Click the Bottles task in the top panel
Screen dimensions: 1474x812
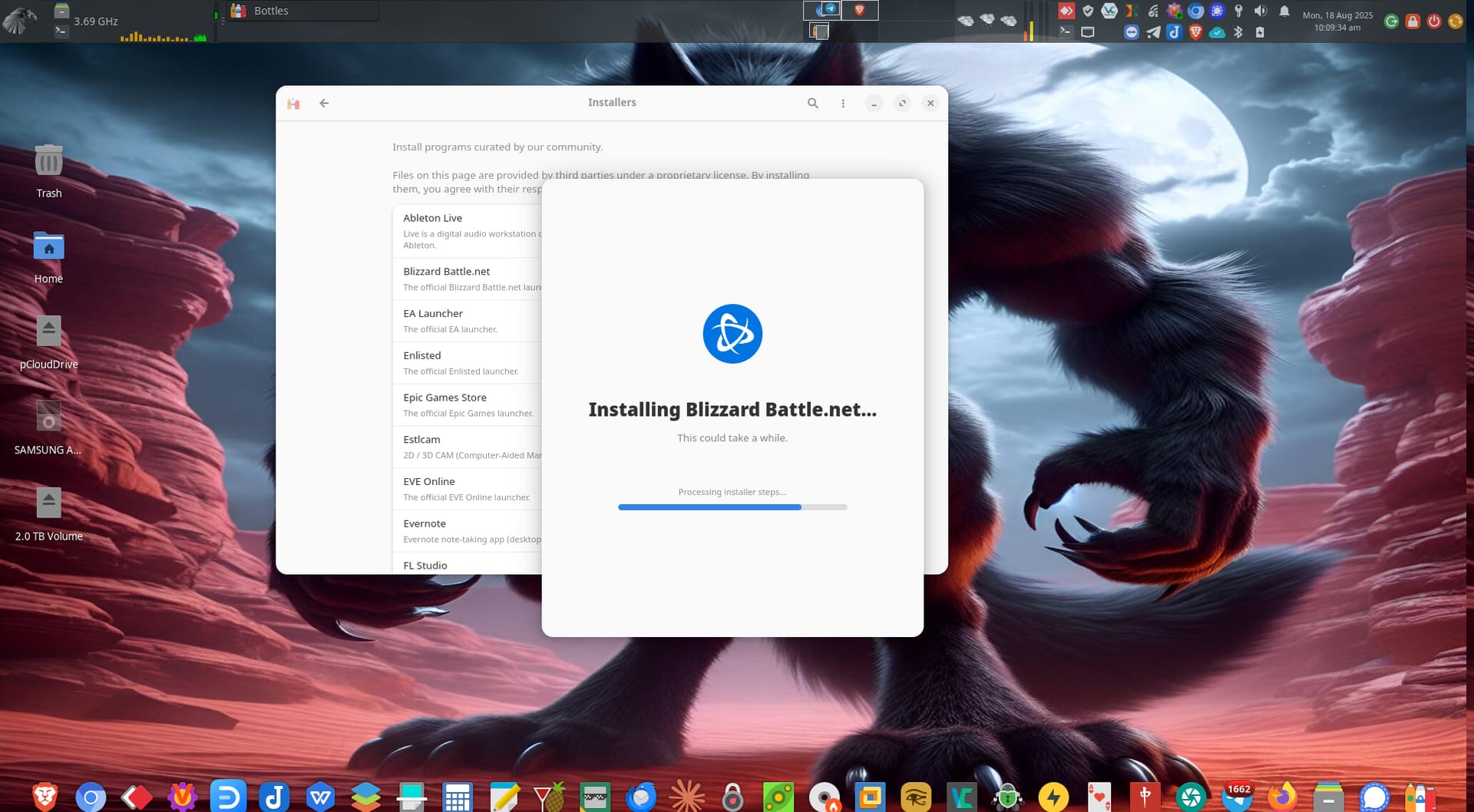coord(302,11)
